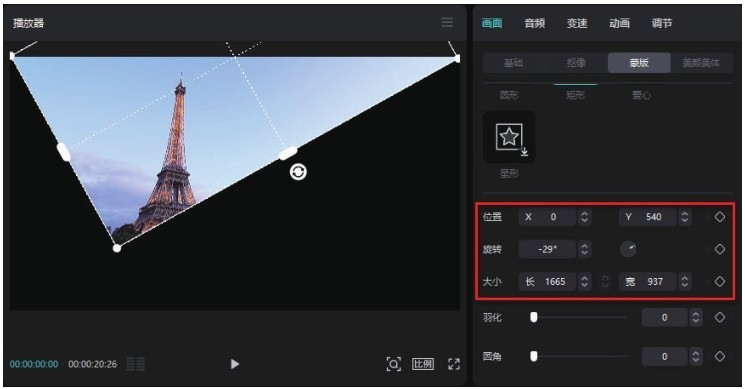Viewport: 745px width, 389px height.
Task: Enter fullscreen preview mode
Action: pyautogui.click(x=454, y=364)
